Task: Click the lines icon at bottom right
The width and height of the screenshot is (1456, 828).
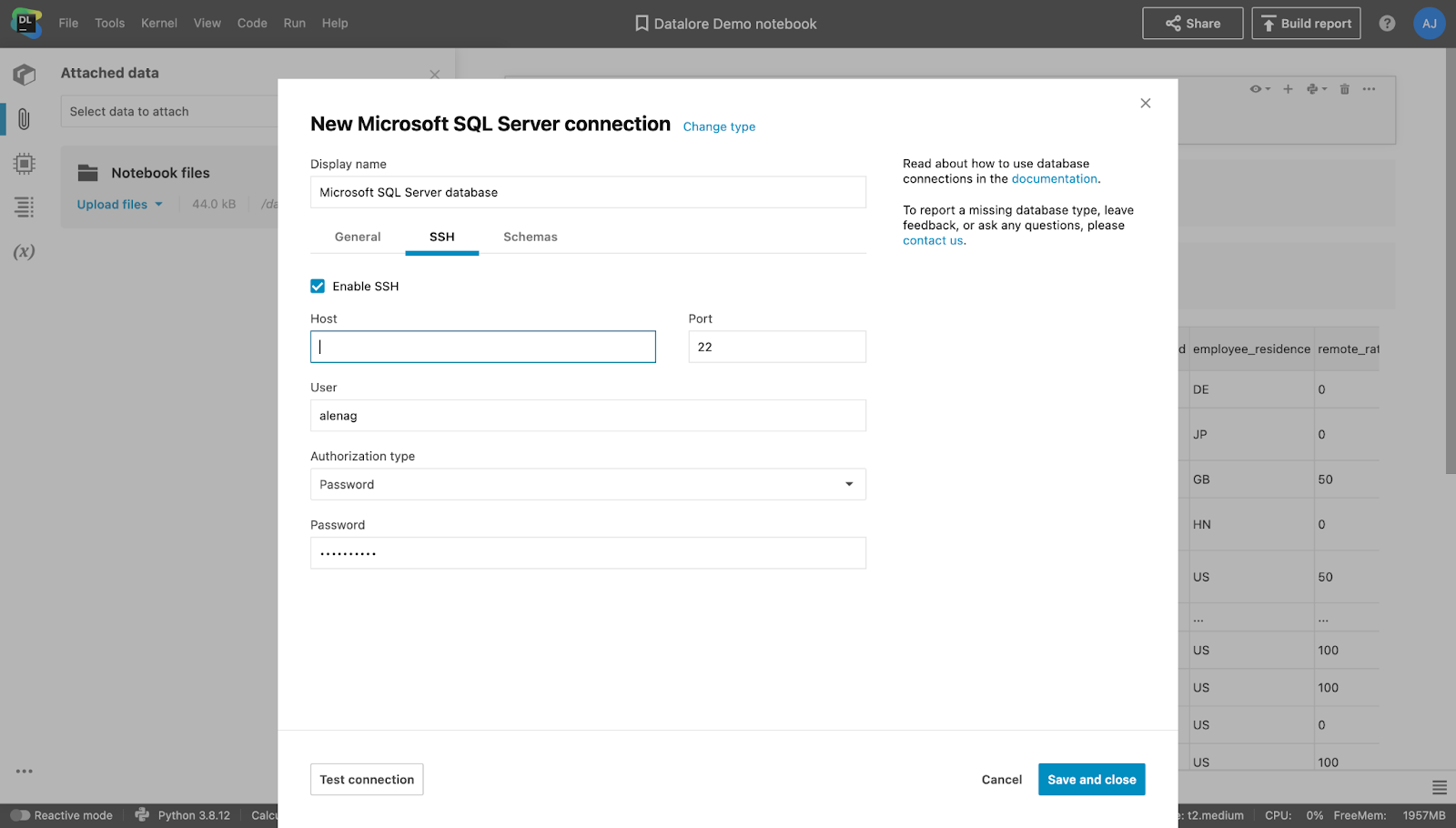Action: coord(1440,788)
